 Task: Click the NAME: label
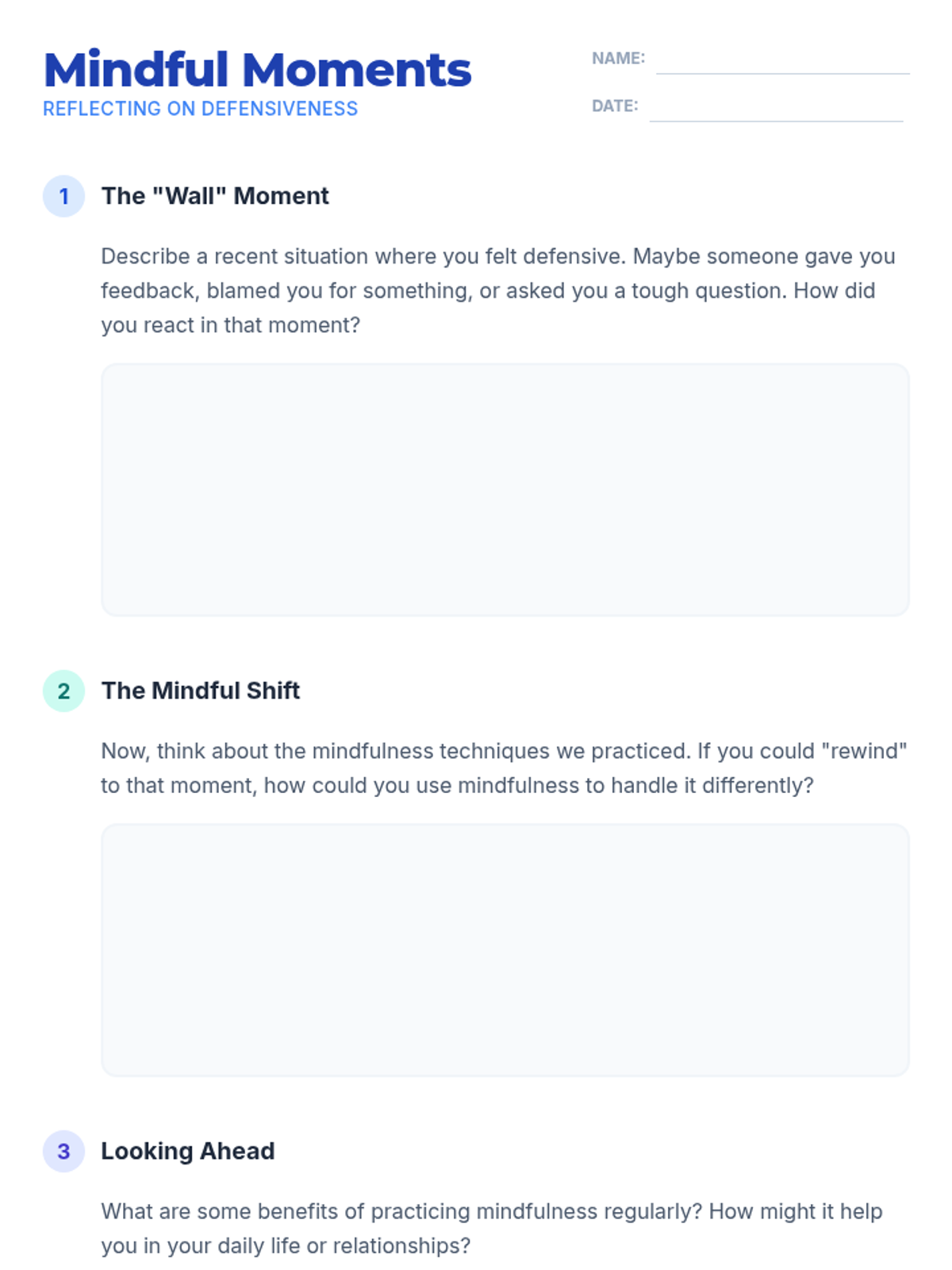(618, 58)
